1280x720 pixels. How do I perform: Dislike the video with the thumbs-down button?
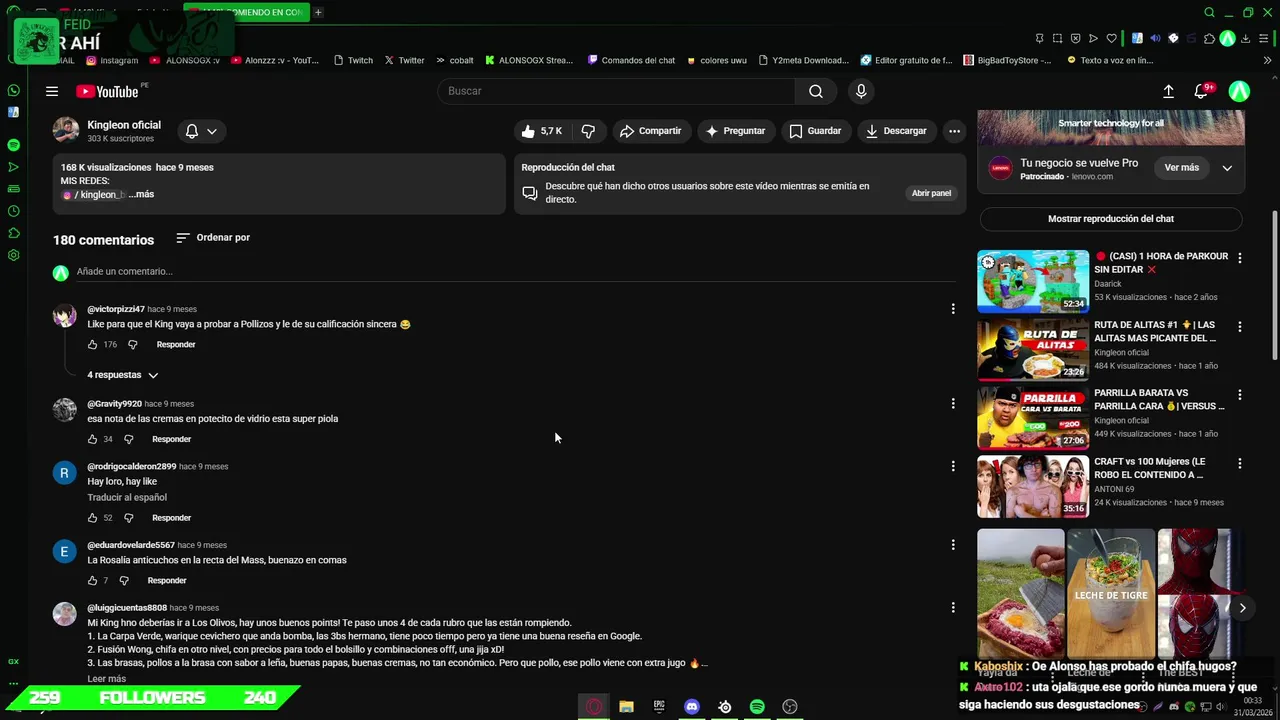click(x=588, y=131)
